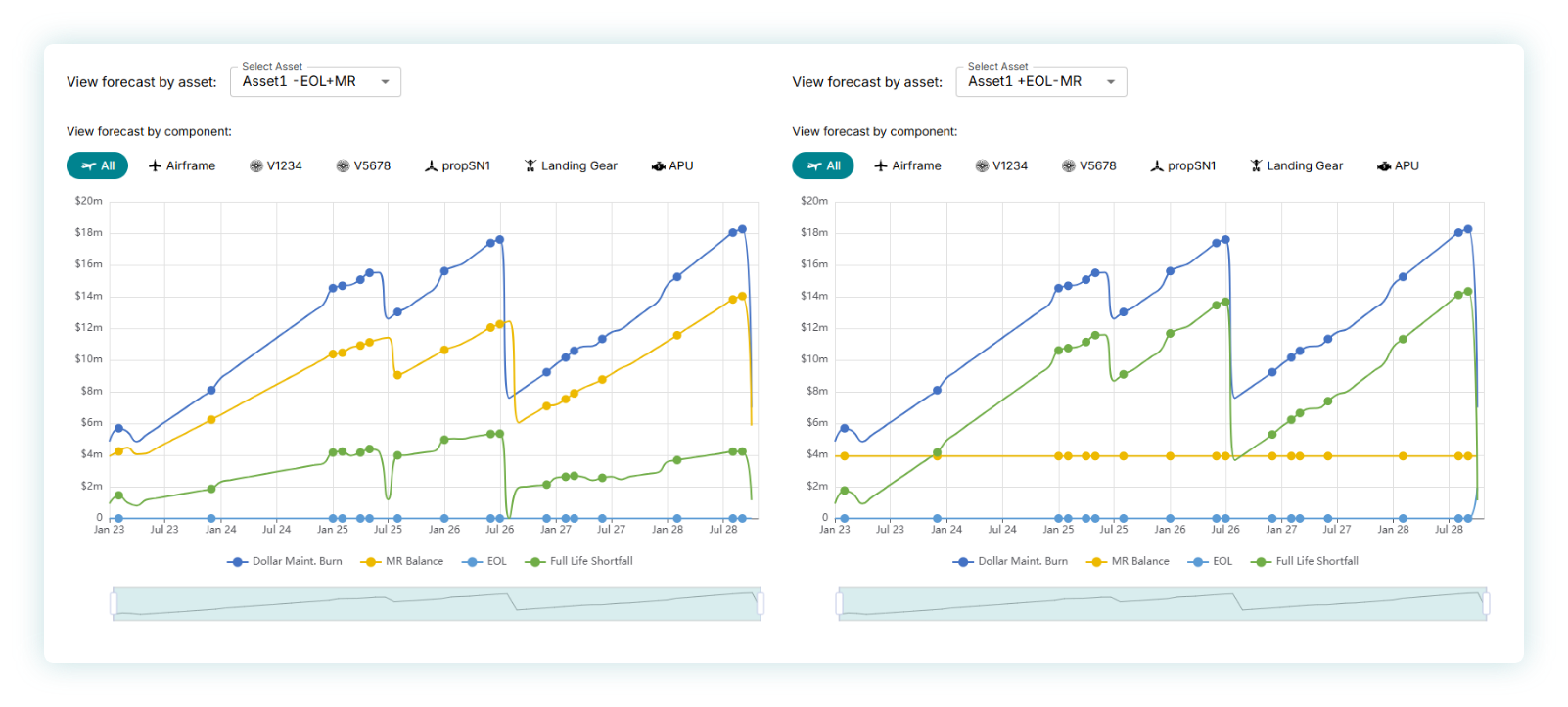Screen dimensions: 1568x707
Task: Click the Jan 23 axis label in the +EOL-MR chart
Action: [835, 530]
